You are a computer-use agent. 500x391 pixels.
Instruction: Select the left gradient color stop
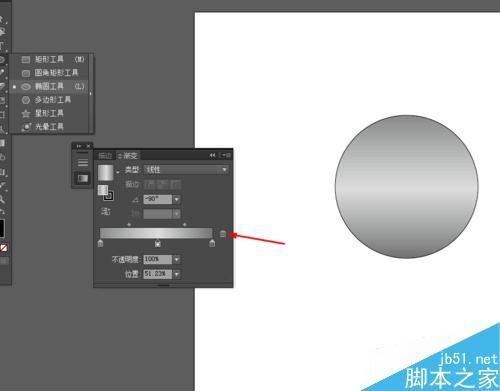100,244
